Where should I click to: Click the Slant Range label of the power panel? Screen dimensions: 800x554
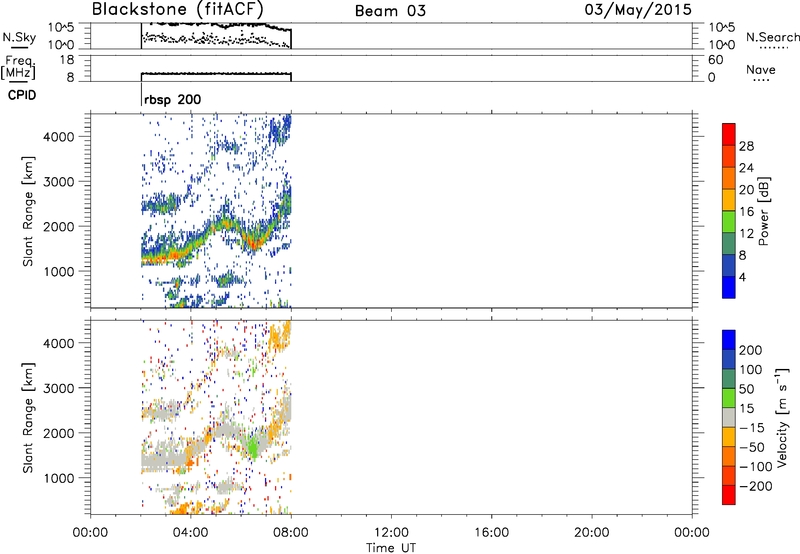(28, 211)
